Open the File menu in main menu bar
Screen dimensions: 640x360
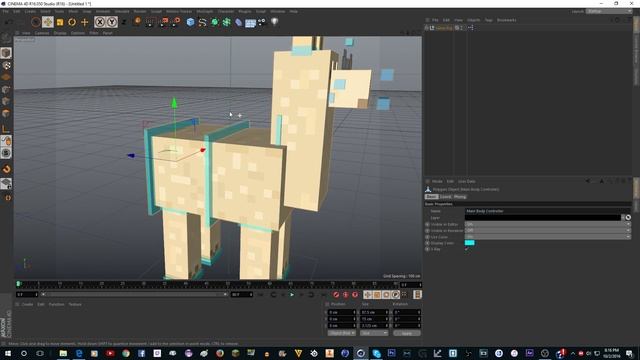(x=5, y=11)
